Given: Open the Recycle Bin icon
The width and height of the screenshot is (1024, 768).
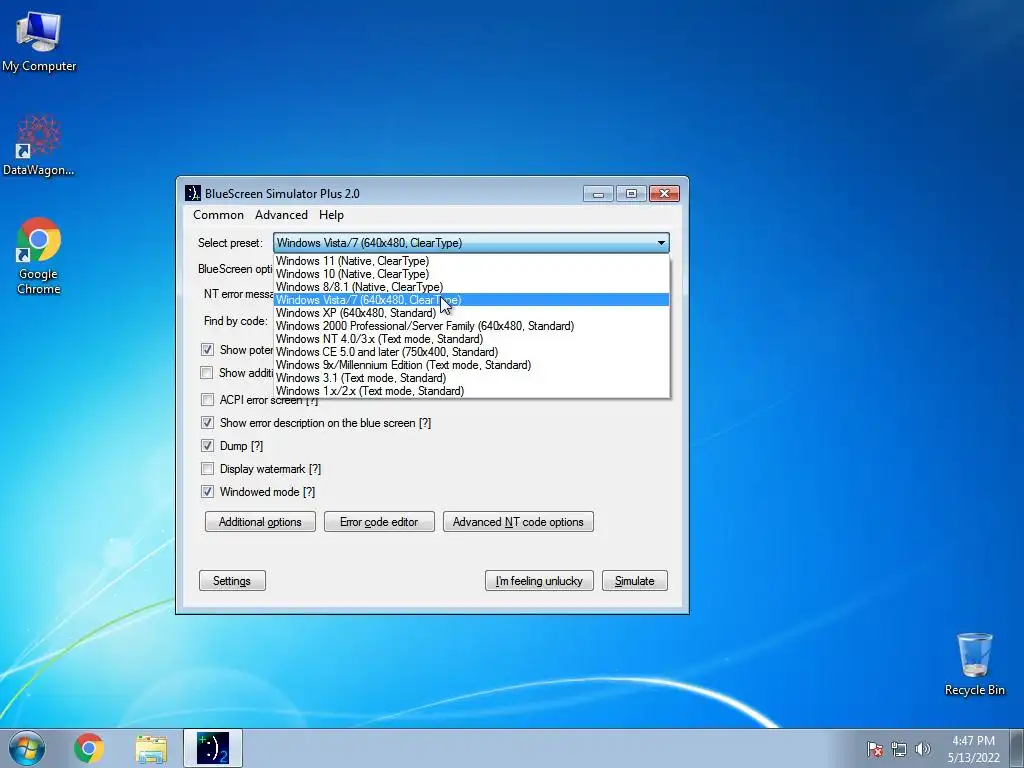Looking at the screenshot, I should click(974, 664).
